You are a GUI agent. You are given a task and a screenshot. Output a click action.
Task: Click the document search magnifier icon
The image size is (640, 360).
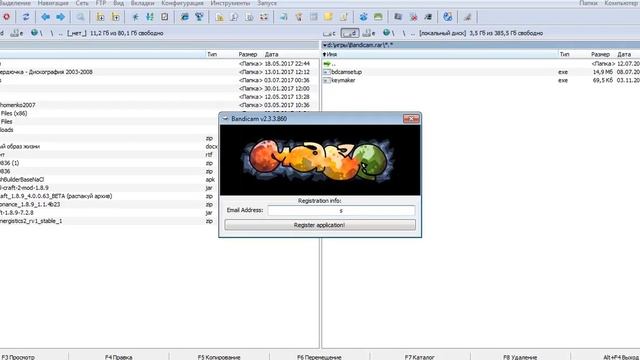point(234,17)
